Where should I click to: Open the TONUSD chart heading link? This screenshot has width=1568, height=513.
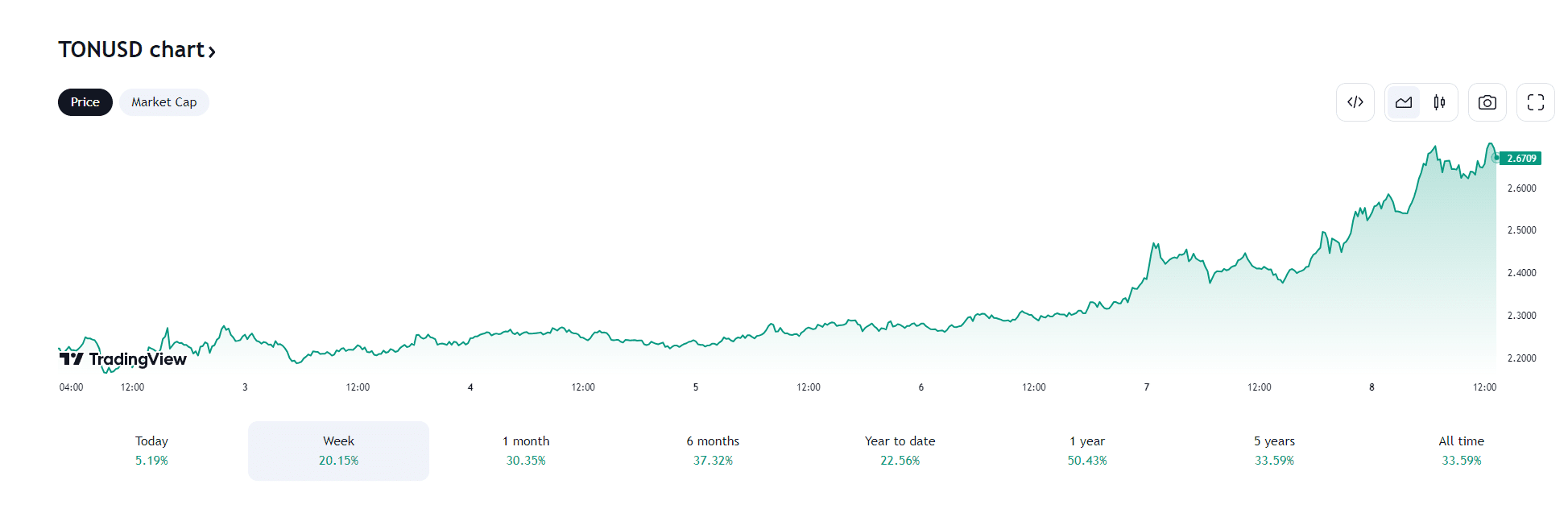point(131,50)
